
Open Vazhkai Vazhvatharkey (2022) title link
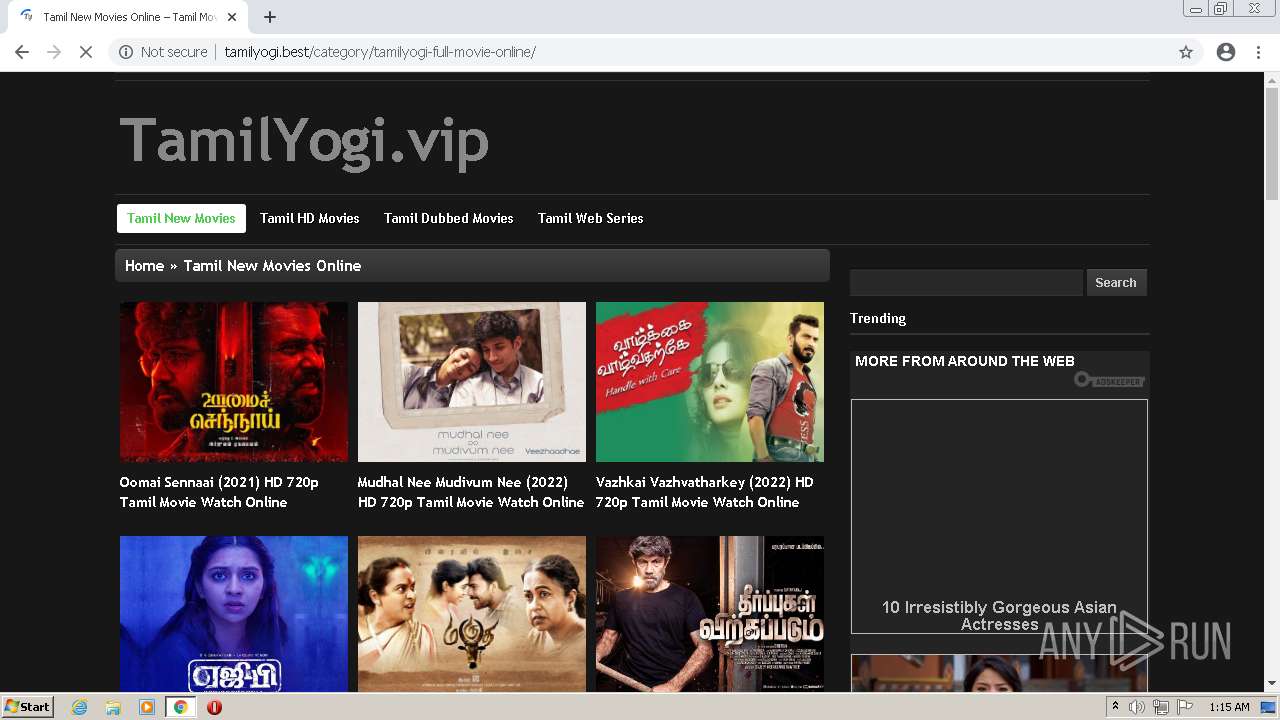click(x=705, y=492)
